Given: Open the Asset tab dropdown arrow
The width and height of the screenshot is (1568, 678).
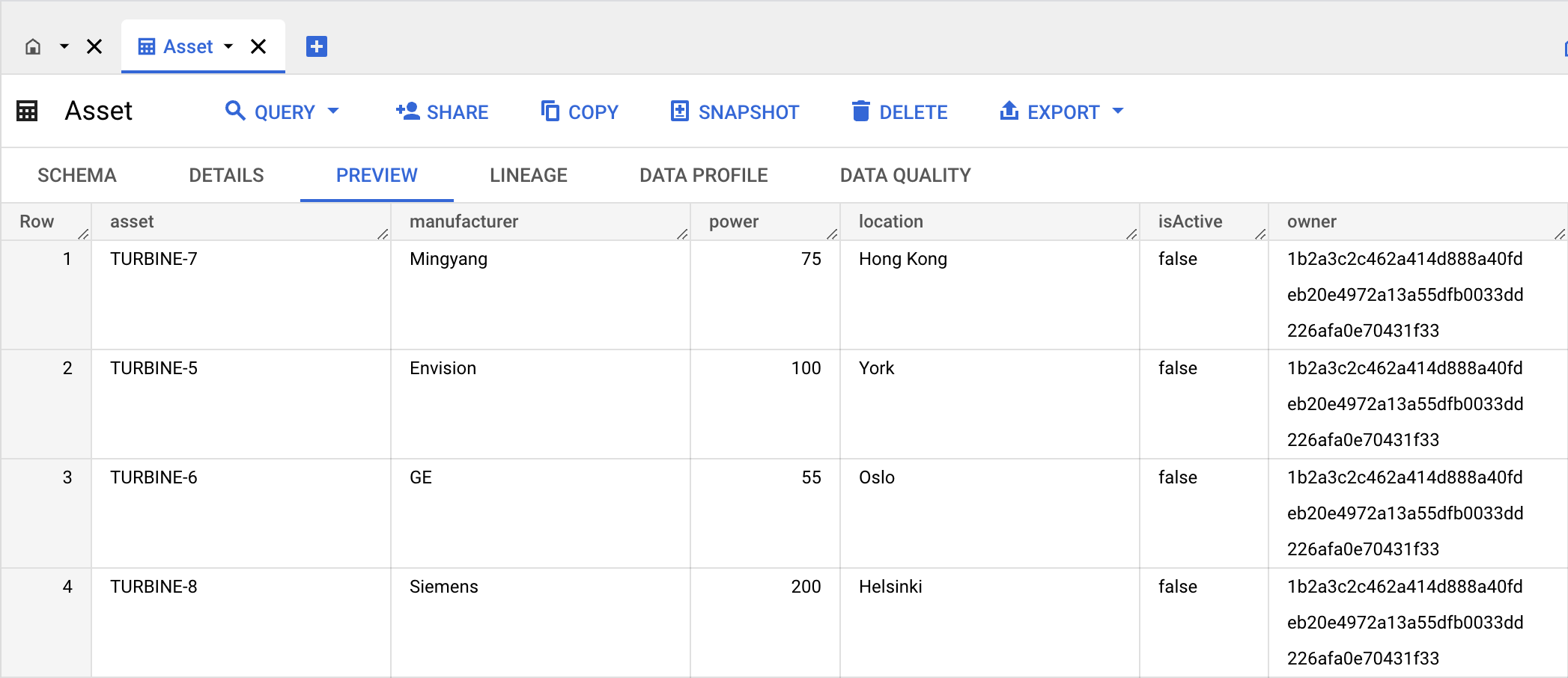Looking at the screenshot, I should tap(228, 46).
